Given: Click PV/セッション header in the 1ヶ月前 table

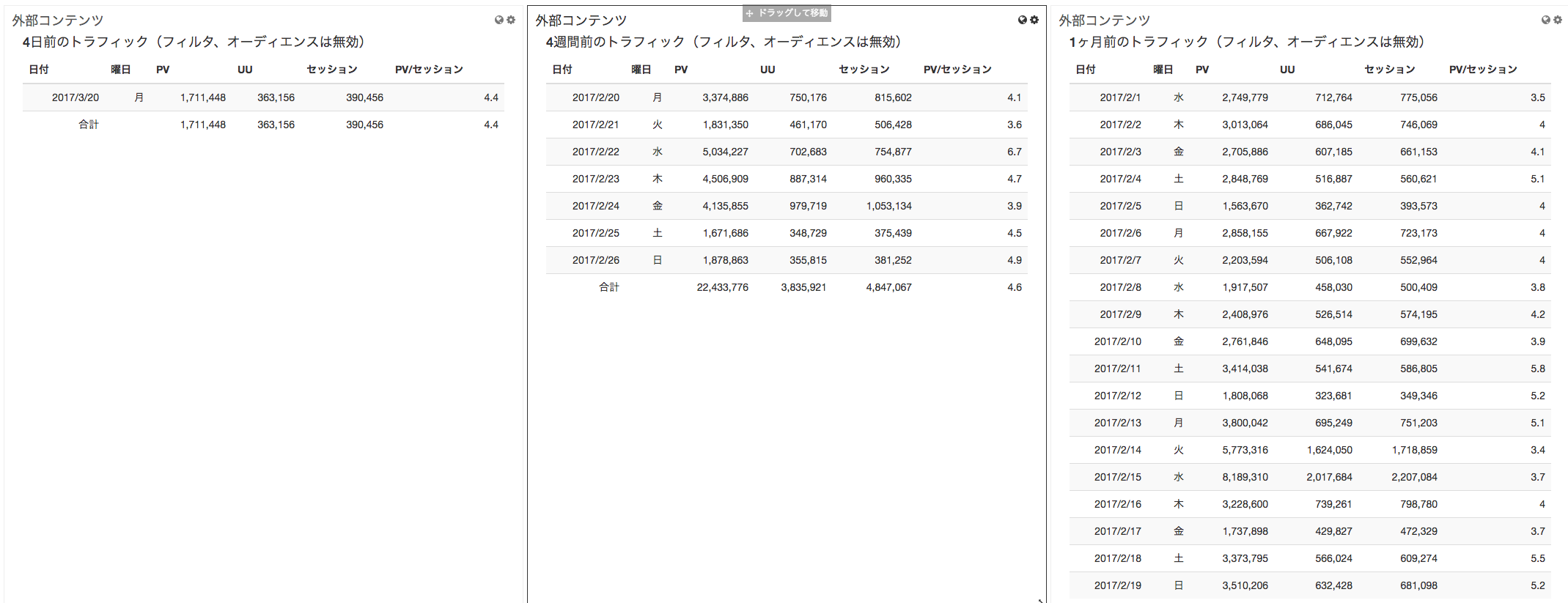Looking at the screenshot, I should click(x=1483, y=70).
